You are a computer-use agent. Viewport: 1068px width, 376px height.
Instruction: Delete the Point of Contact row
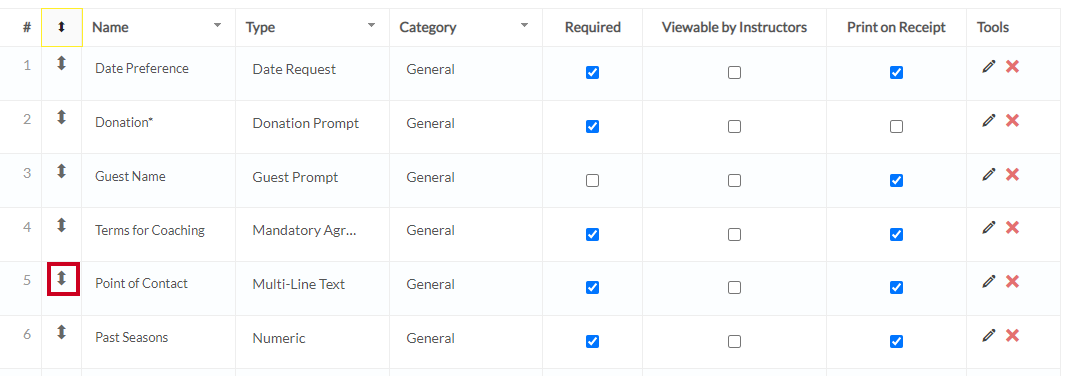pyautogui.click(x=1012, y=281)
